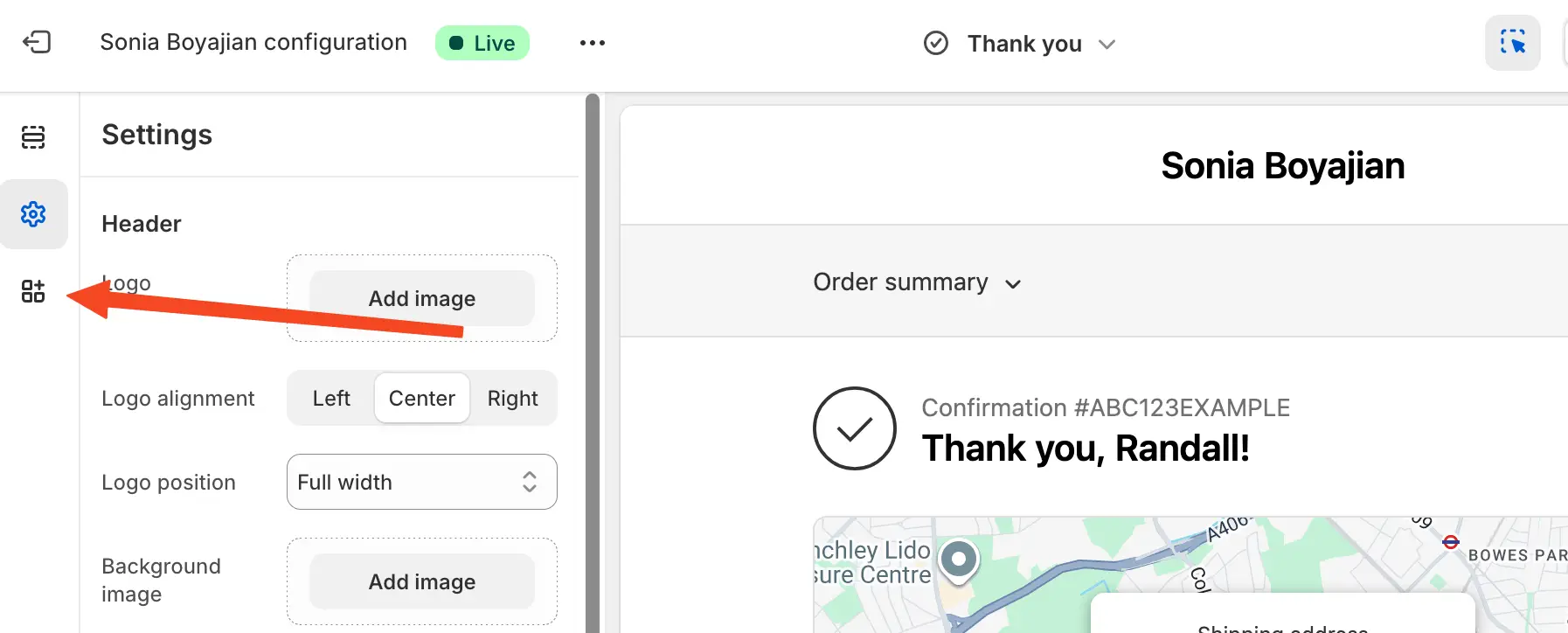The width and height of the screenshot is (1568, 633).
Task: Click Add image for Background image
Action: point(422,581)
